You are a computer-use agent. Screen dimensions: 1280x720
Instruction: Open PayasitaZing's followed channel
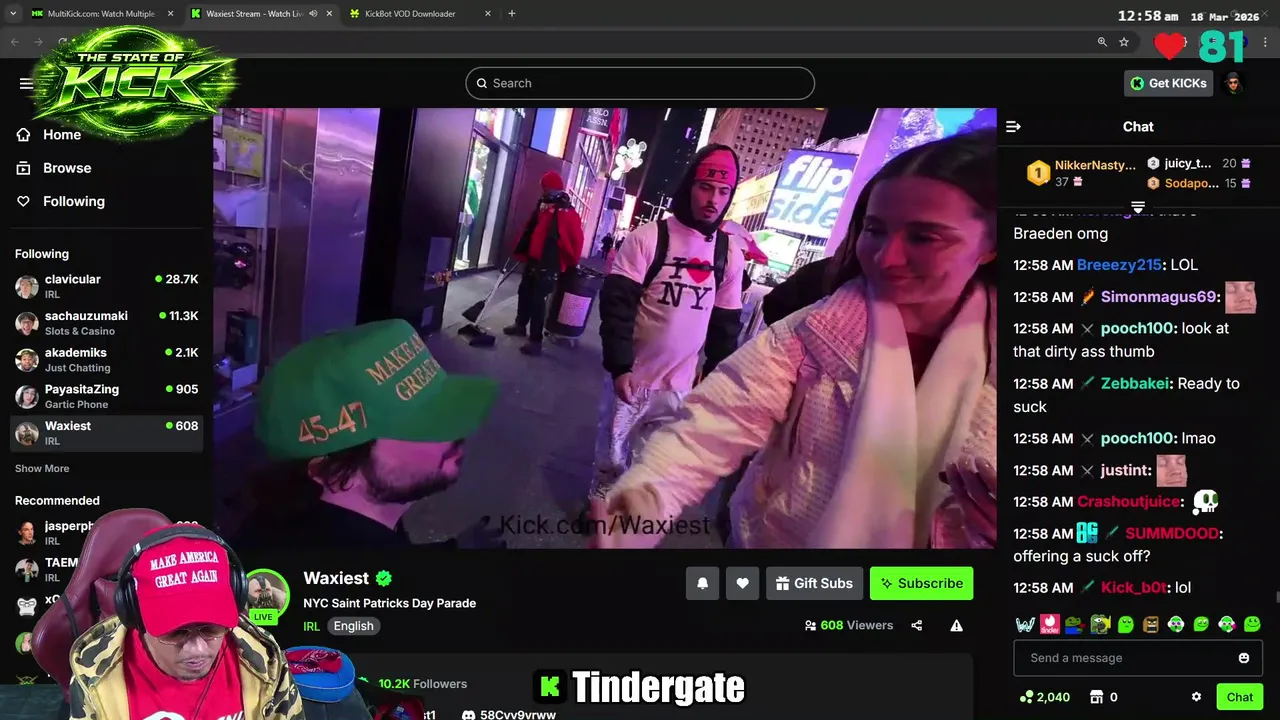[x=107, y=396]
